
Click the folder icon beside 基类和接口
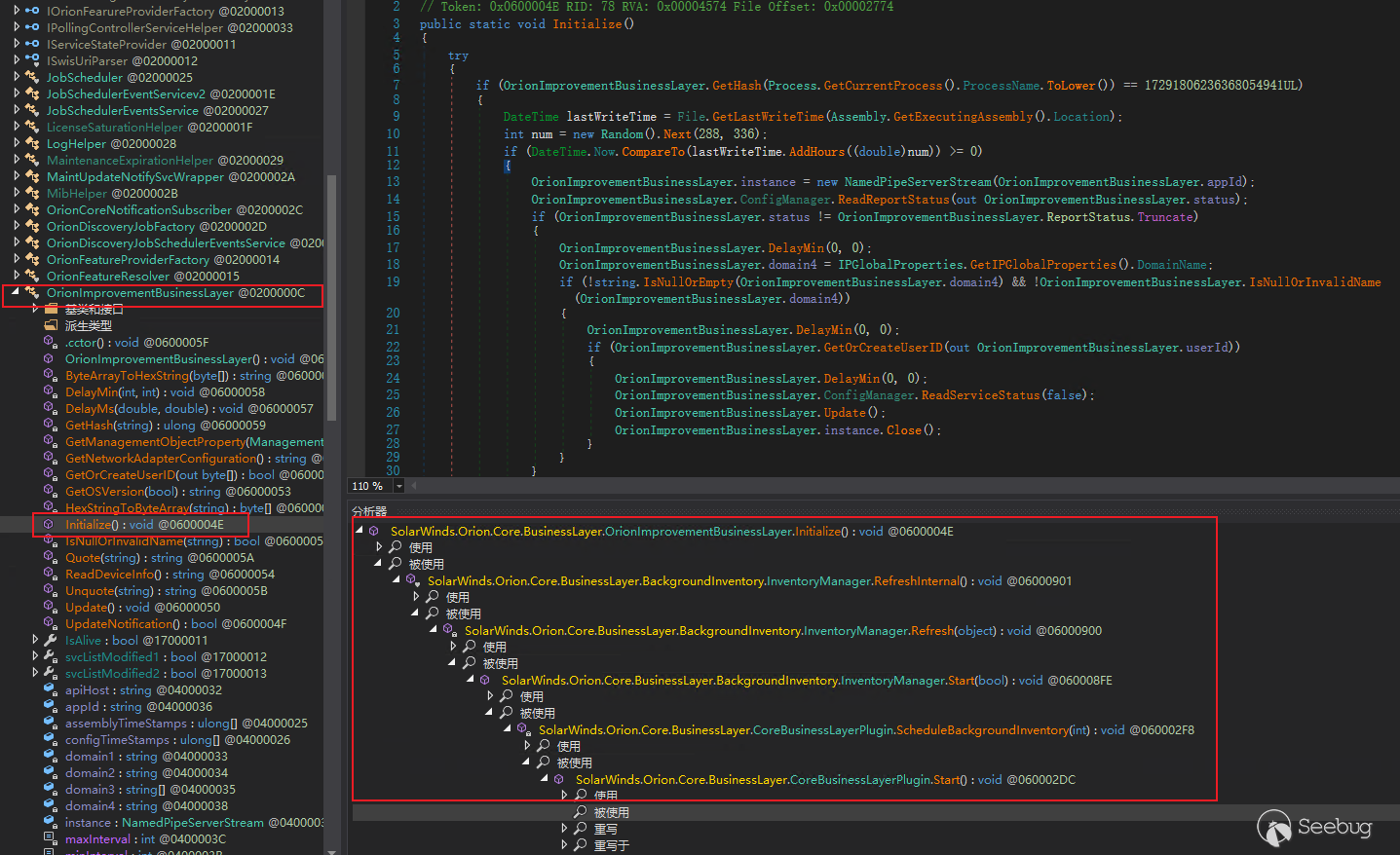[x=52, y=310]
